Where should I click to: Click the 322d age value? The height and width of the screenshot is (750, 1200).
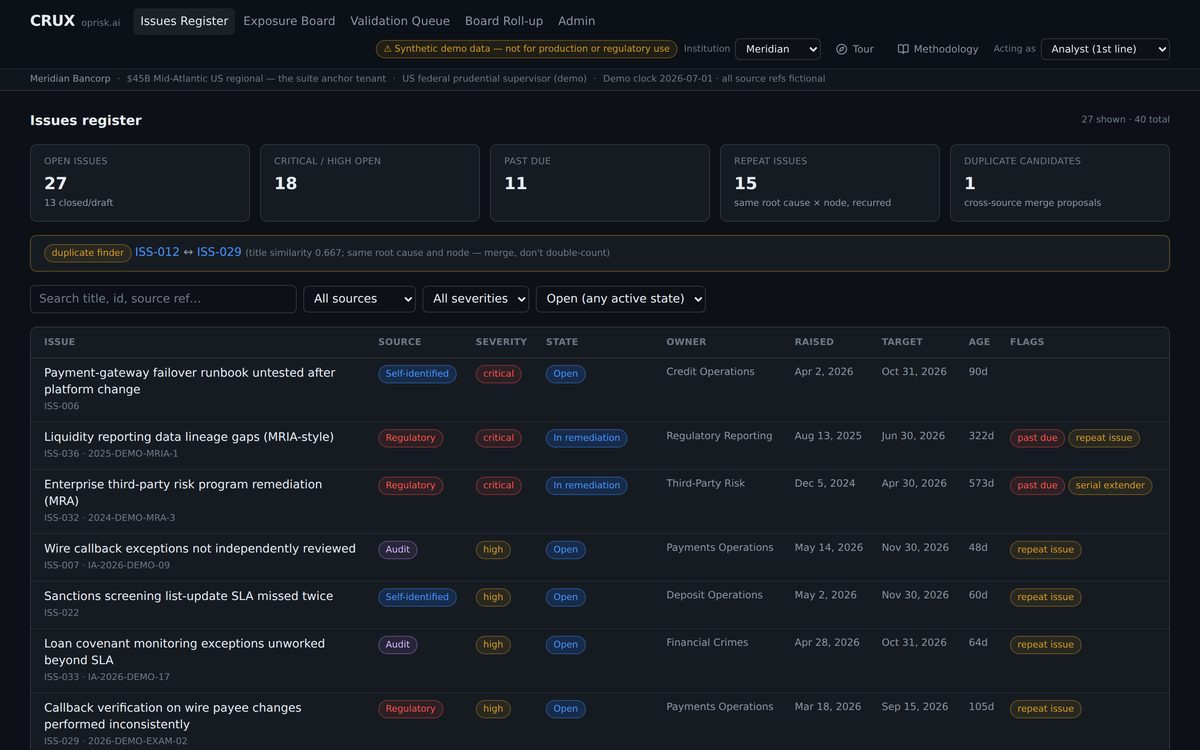(982, 436)
